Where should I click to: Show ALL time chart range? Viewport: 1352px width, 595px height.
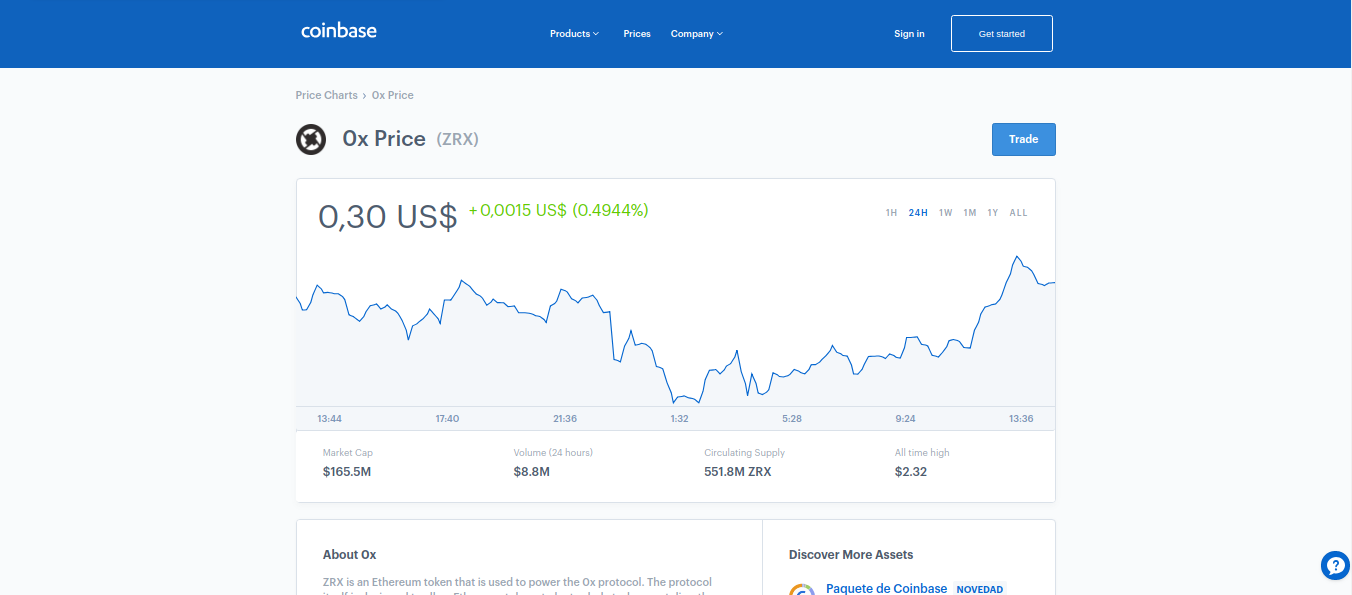(1018, 213)
